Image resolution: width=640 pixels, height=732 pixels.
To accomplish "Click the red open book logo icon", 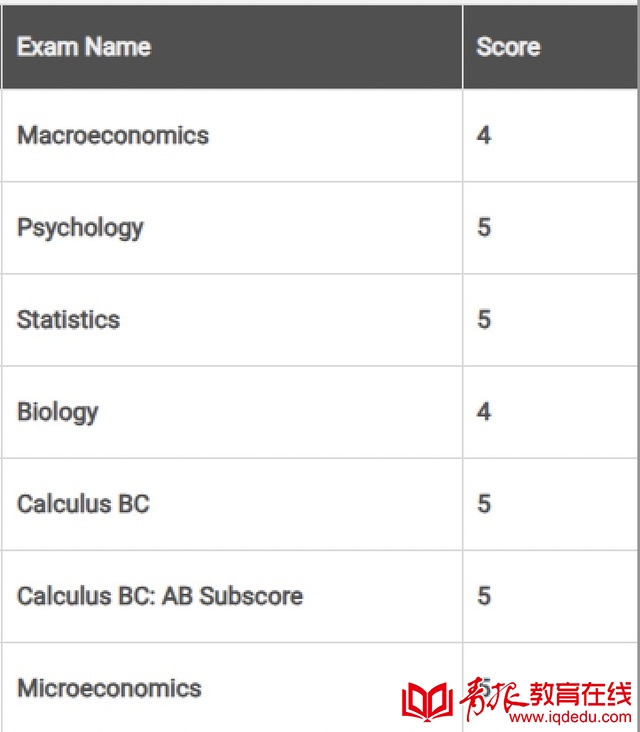I will 427,702.
